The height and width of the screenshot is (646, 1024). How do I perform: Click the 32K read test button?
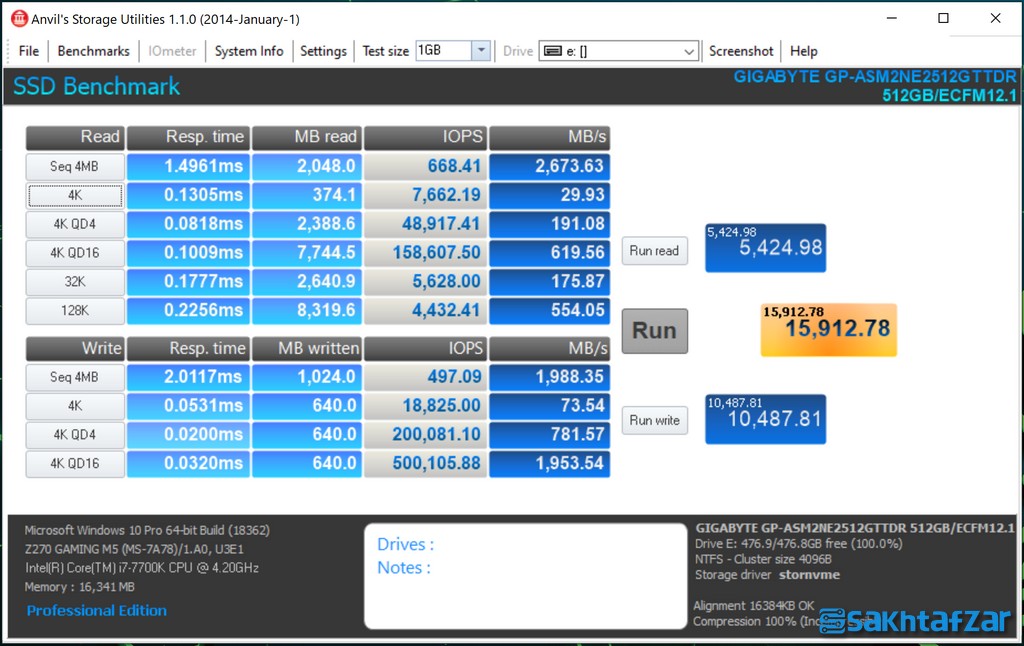click(75, 282)
